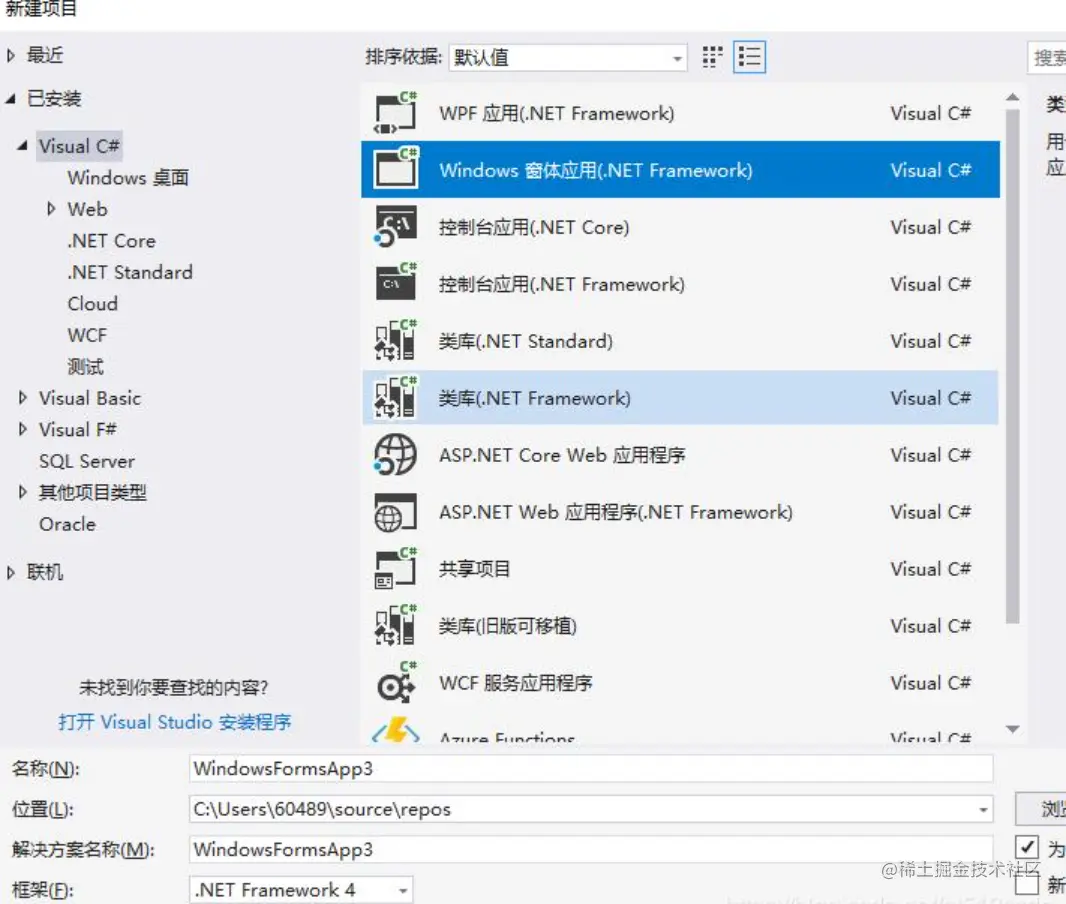The height and width of the screenshot is (904, 1066).
Task: Expand the Web subnode arrow
Action: 51,209
